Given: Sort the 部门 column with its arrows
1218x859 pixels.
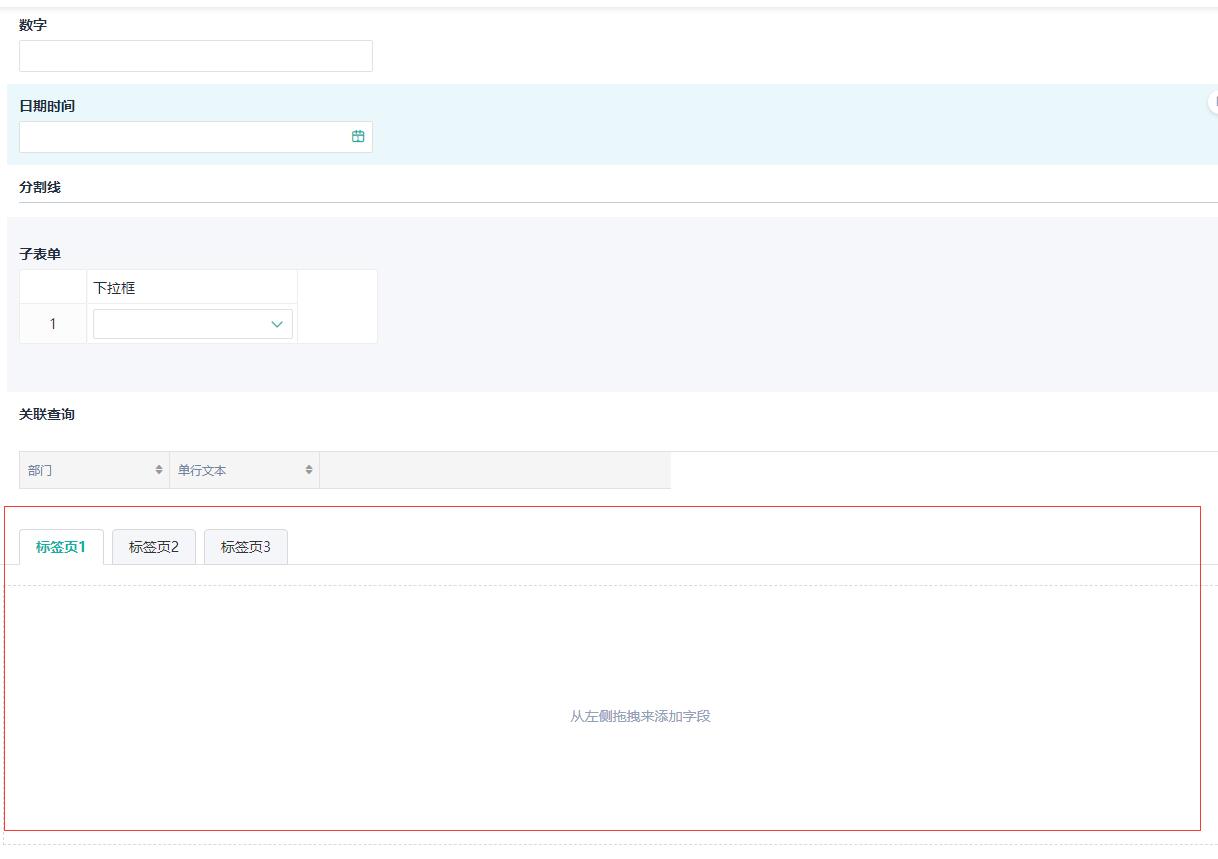Looking at the screenshot, I should click(x=159, y=470).
